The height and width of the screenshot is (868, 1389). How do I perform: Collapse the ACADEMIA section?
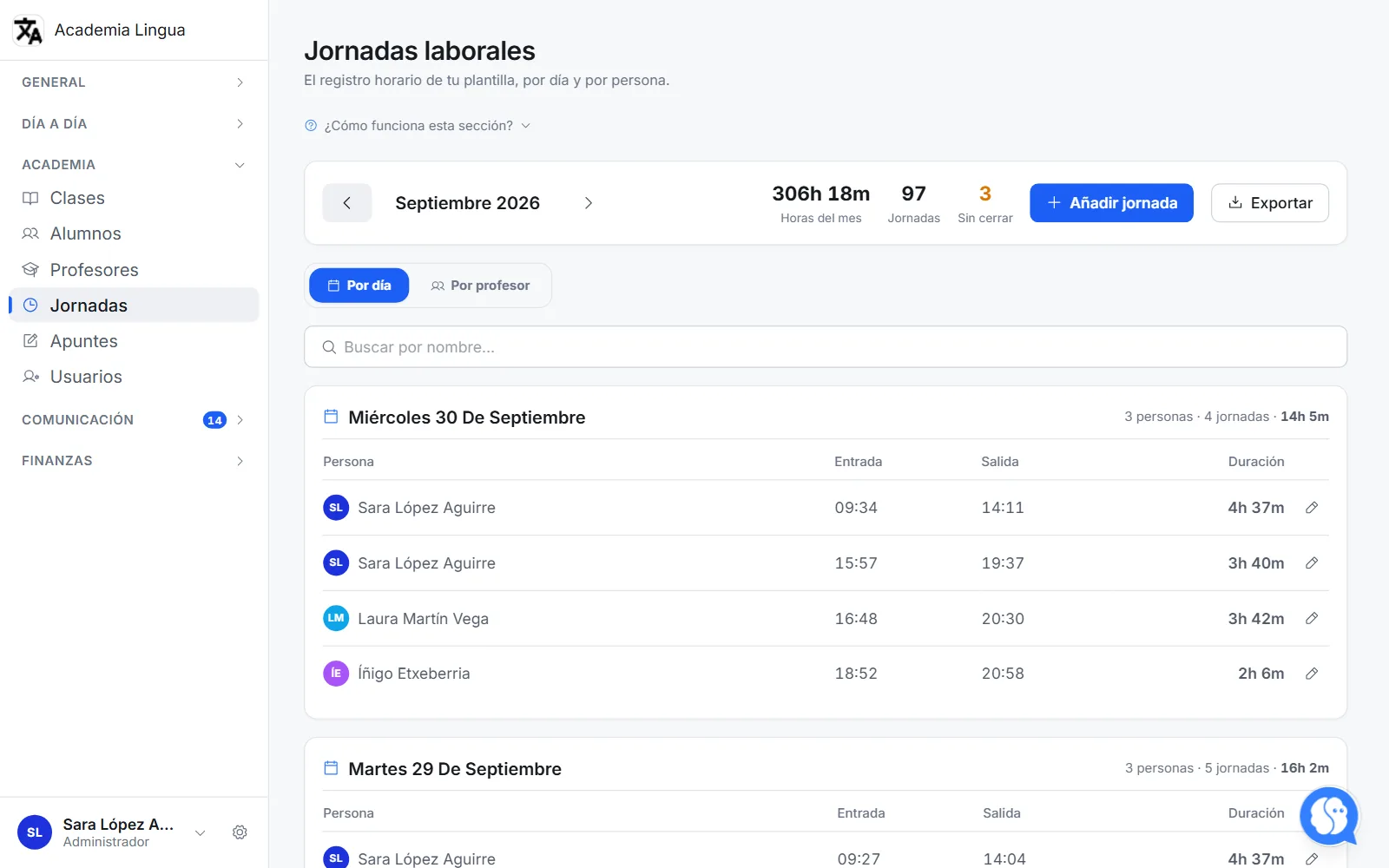tap(134, 165)
